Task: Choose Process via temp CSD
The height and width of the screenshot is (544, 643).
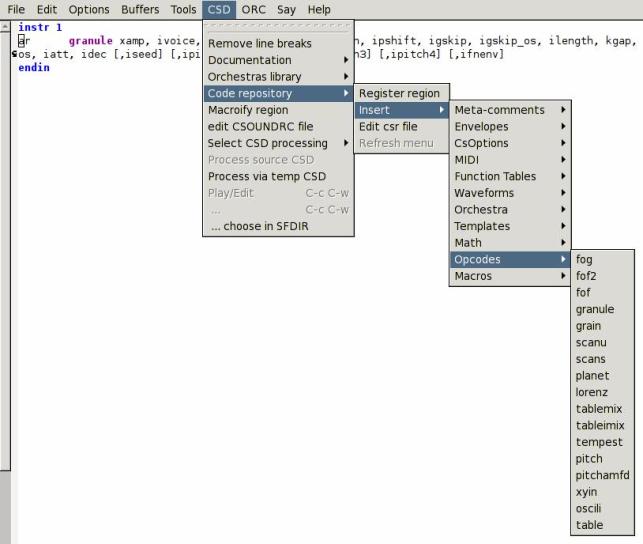Action: click(x=278, y=176)
